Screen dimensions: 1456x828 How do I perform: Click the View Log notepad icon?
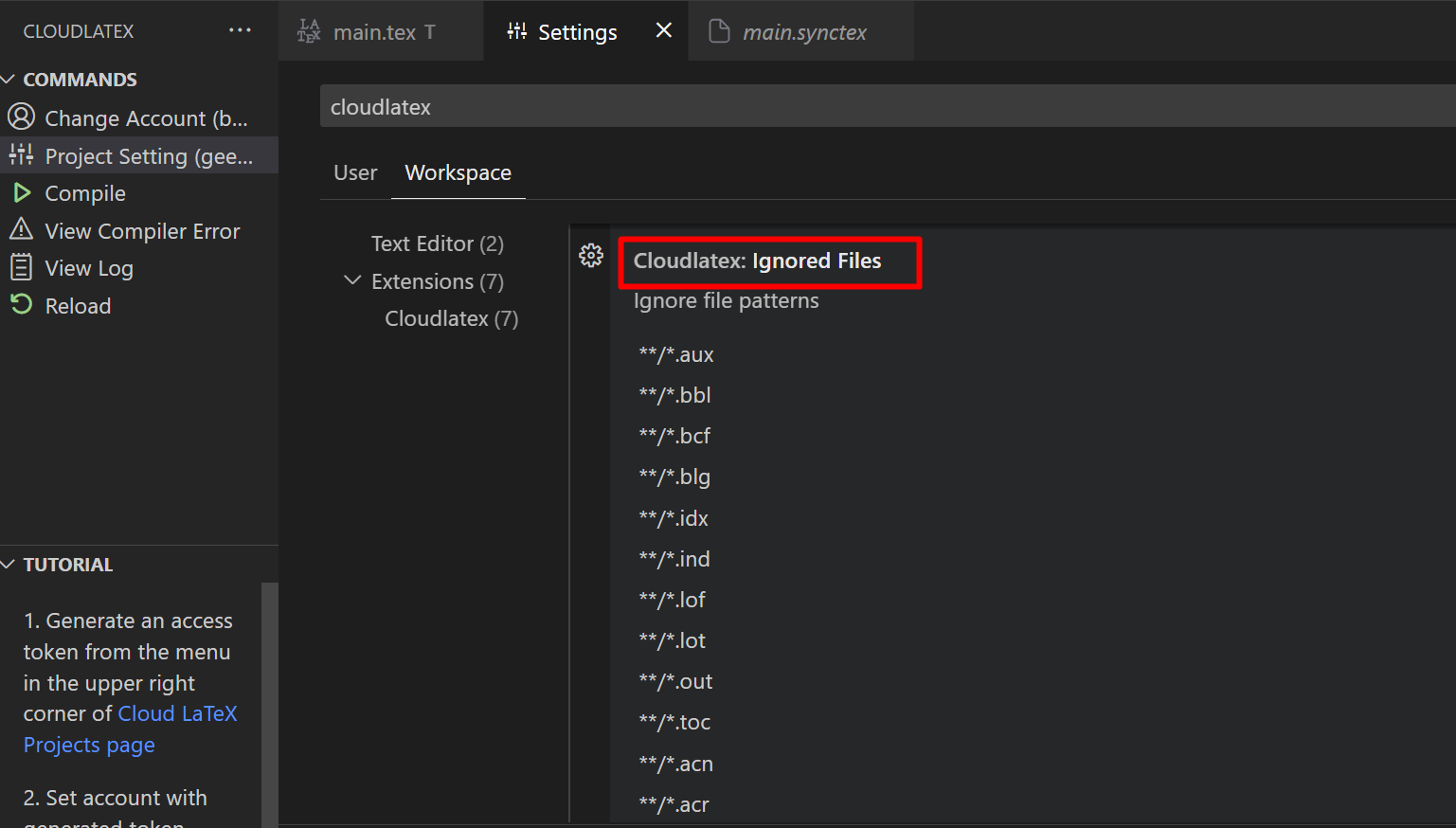point(22,267)
